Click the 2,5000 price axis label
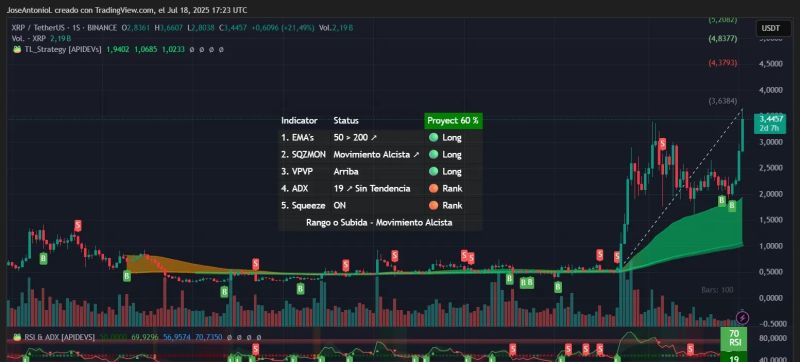 tap(770, 168)
